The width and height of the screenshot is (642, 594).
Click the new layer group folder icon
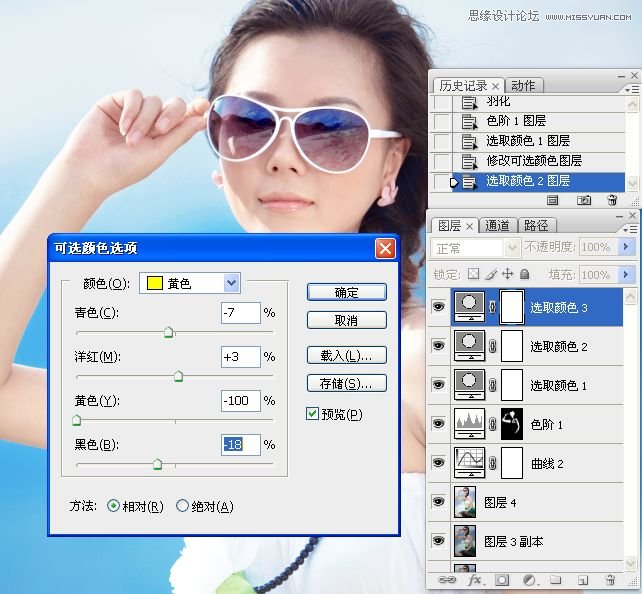tap(556, 580)
